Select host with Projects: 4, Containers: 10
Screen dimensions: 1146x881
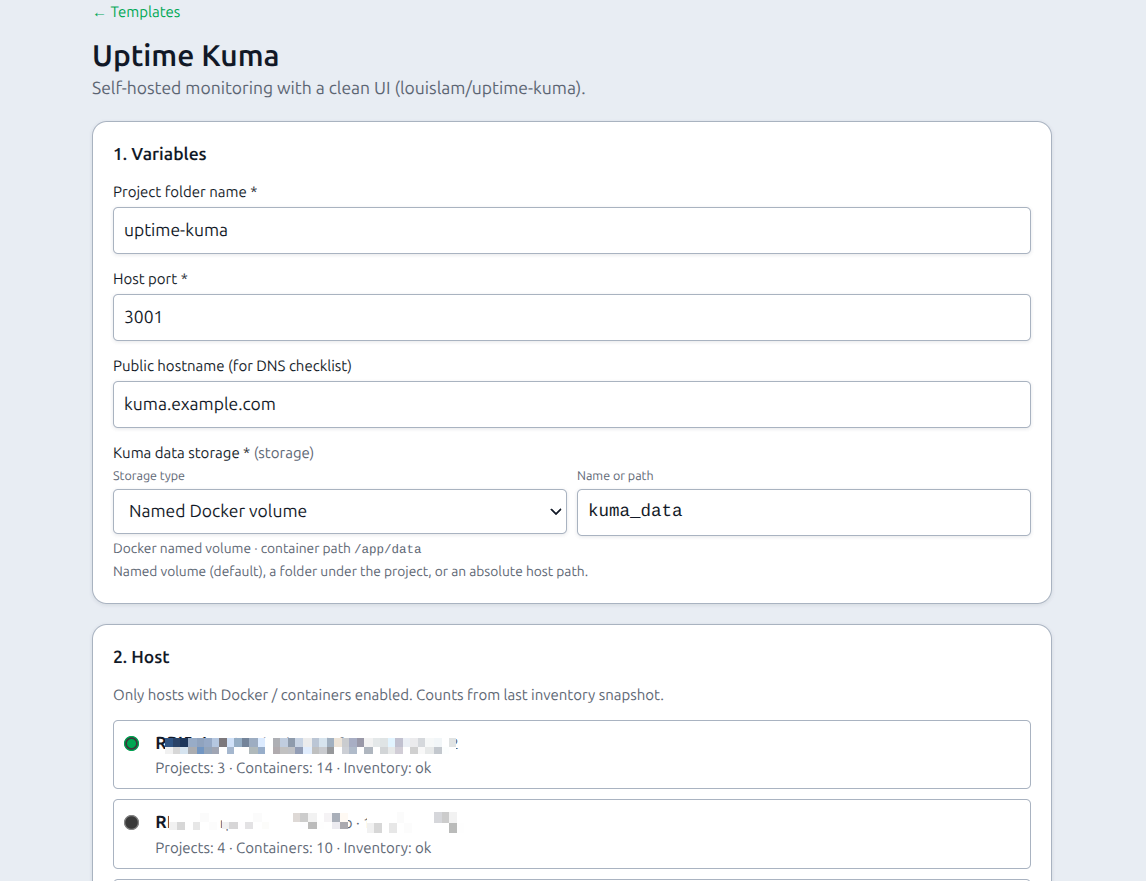(572, 834)
